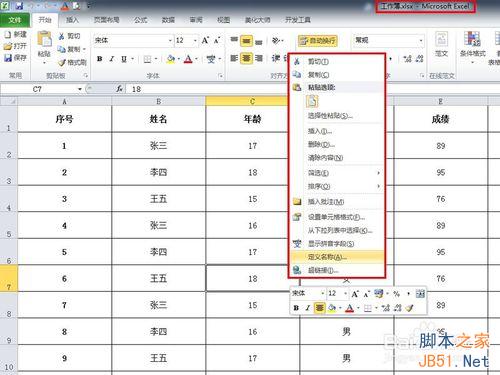The image size is (500, 375).
Task: Choose 设置单元格格式 from context menu
Action: coord(337,217)
